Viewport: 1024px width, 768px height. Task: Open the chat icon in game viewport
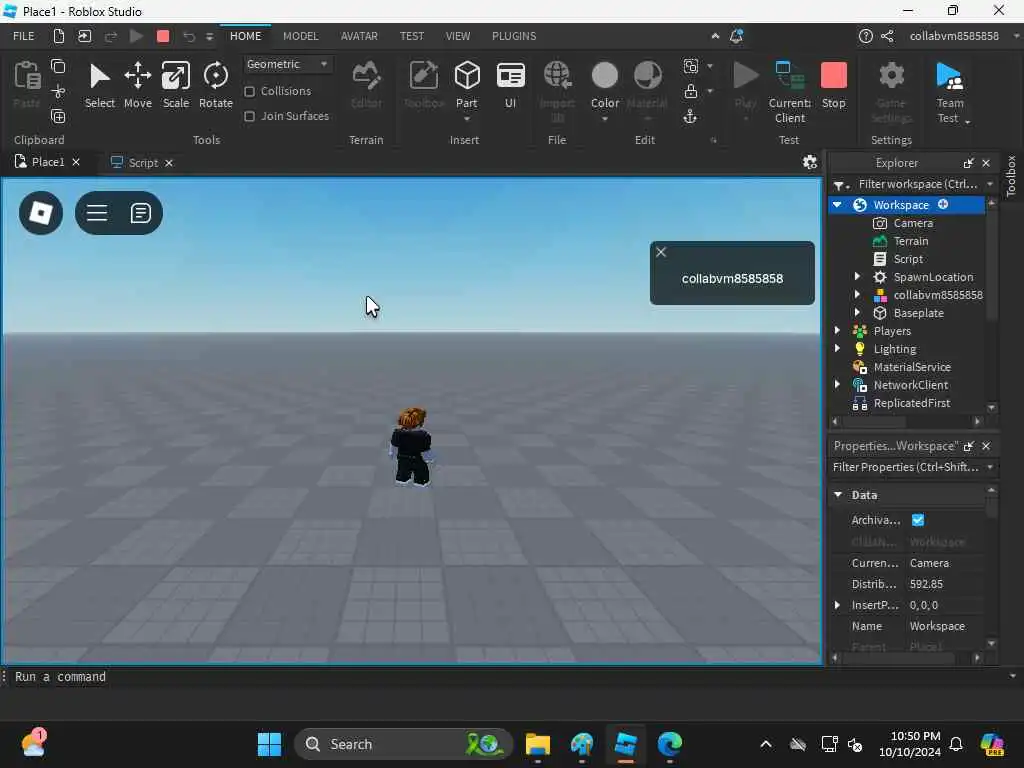click(x=140, y=213)
